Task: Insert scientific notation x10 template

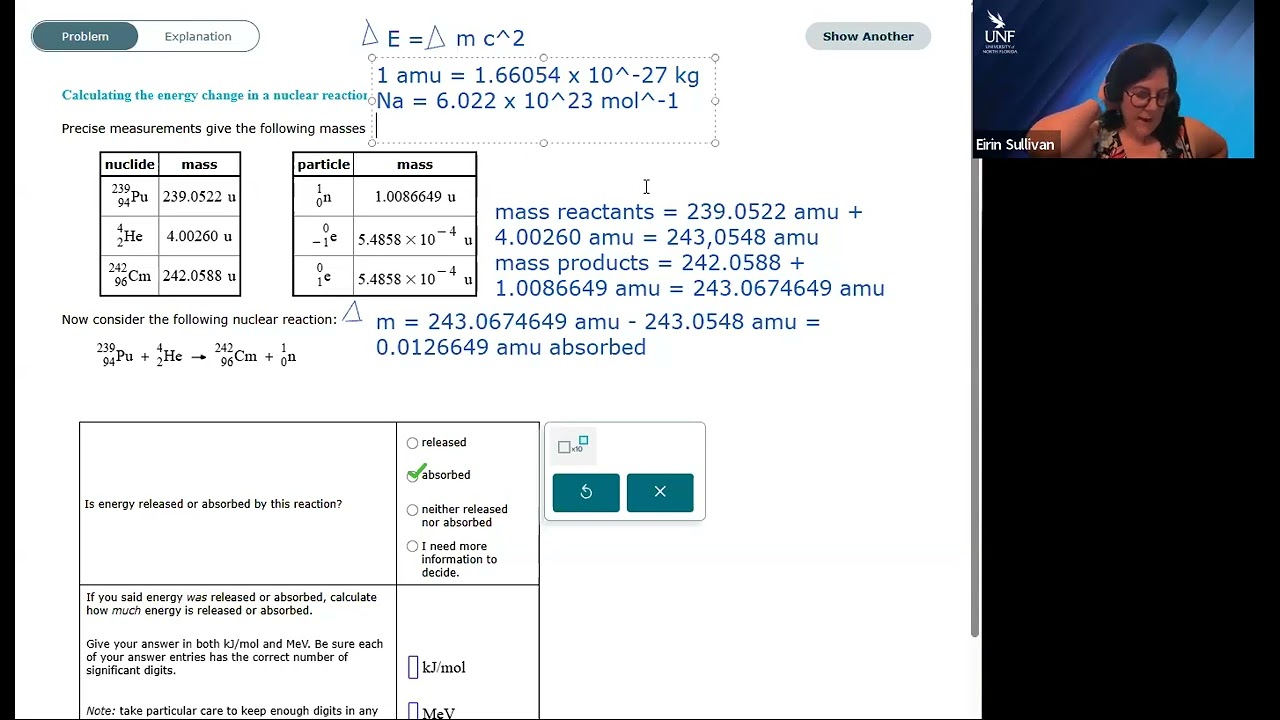Action: pyautogui.click(x=573, y=445)
